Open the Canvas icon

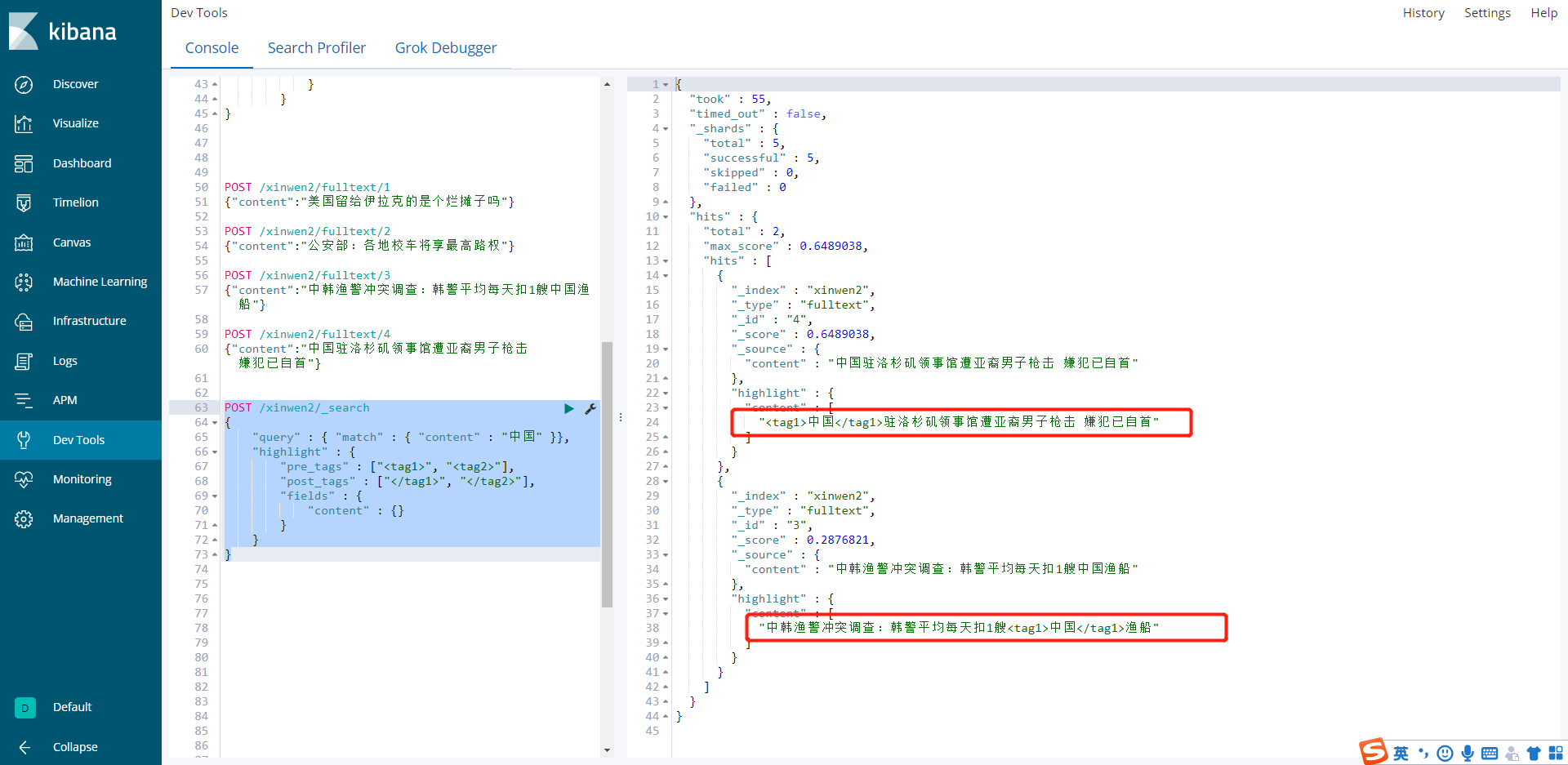coord(24,242)
